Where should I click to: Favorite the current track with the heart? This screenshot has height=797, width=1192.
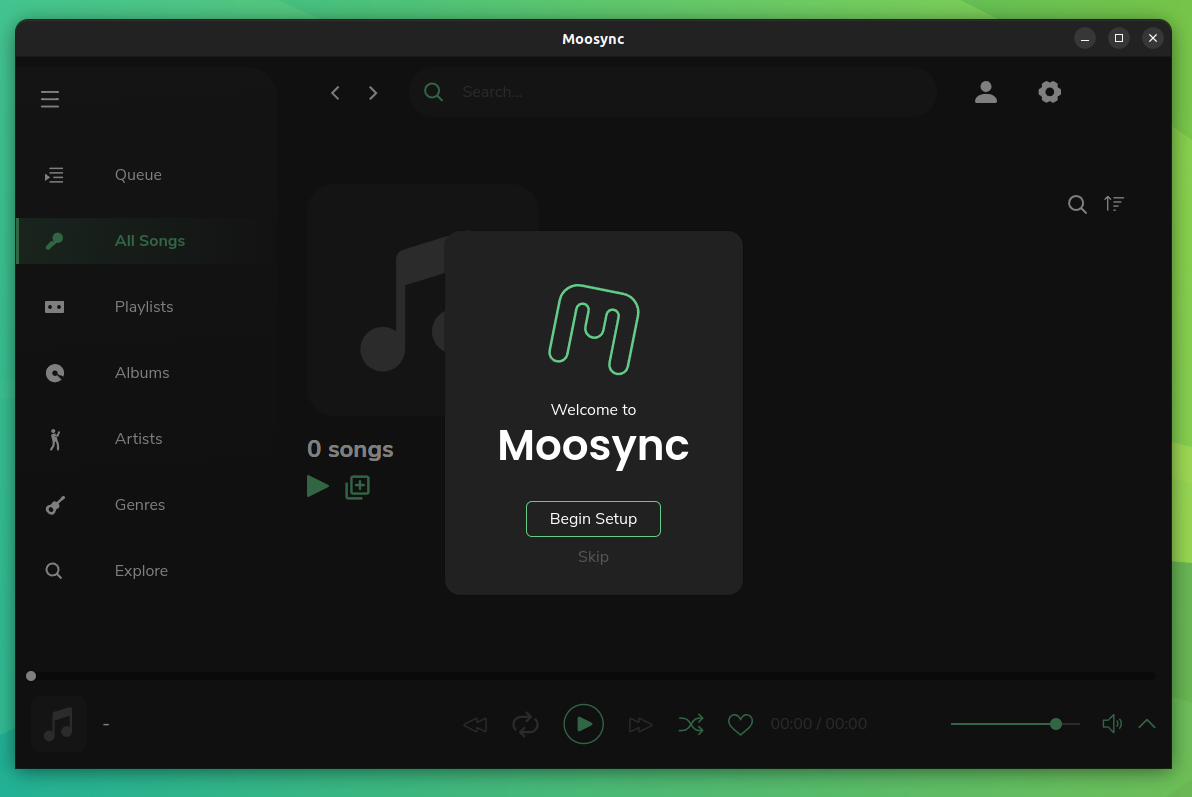coord(740,723)
